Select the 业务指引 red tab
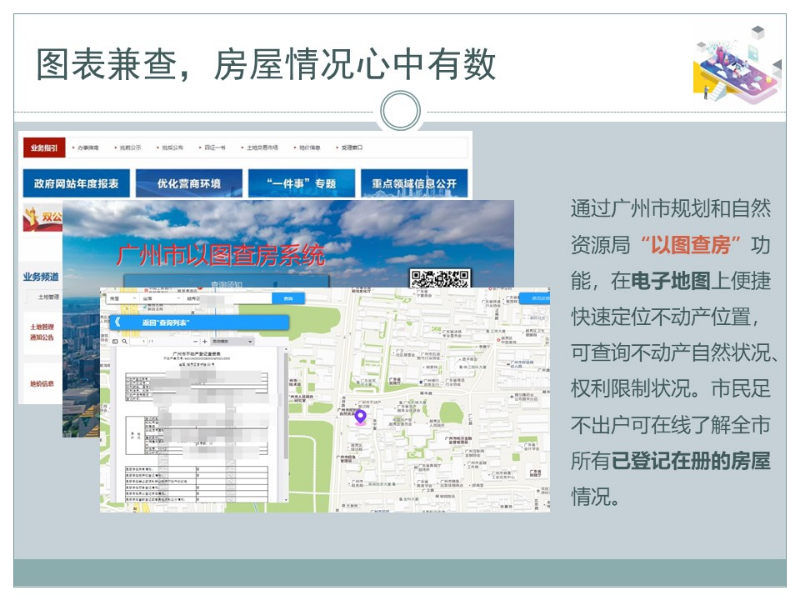 [x=45, y=147]
